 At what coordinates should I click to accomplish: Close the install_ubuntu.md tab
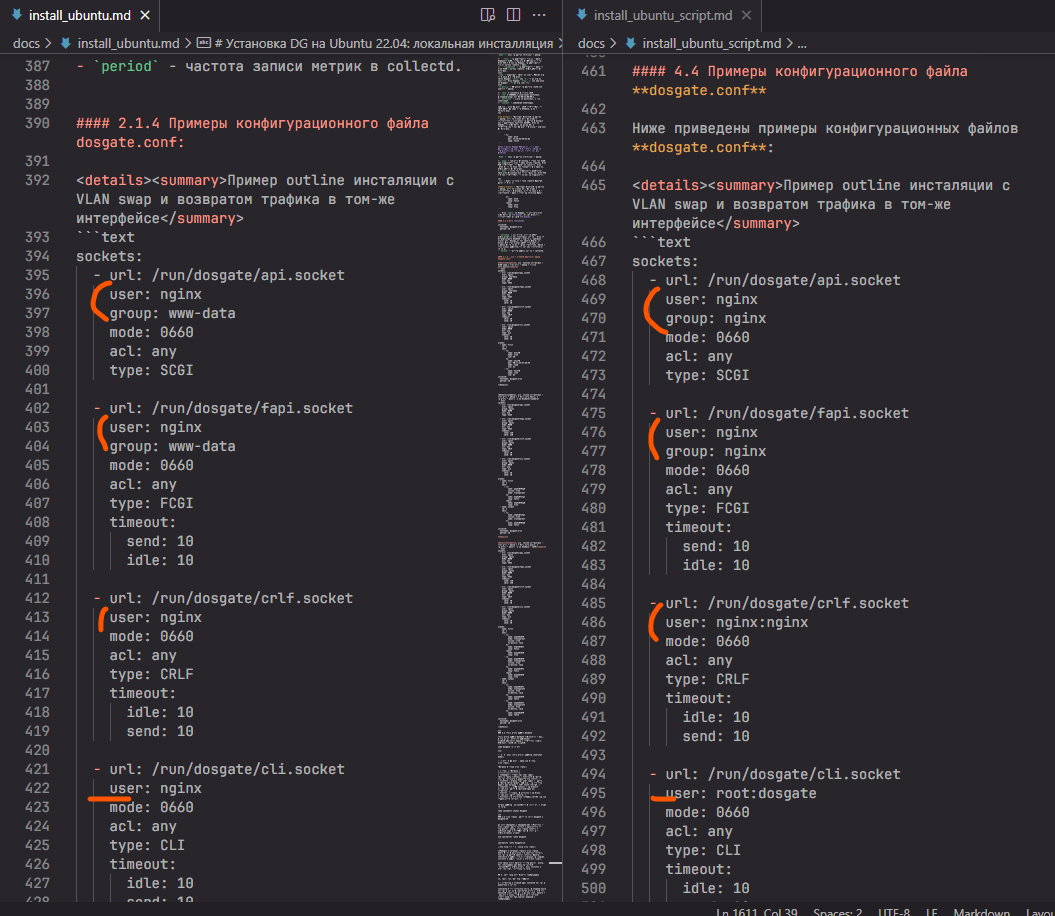coord(145,15)
